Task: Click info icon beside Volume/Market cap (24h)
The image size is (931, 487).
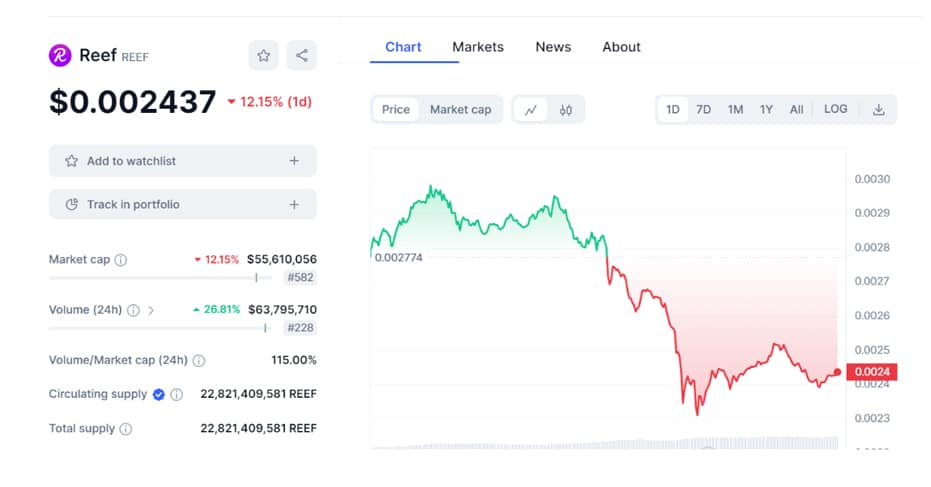Action: [199, 360]
